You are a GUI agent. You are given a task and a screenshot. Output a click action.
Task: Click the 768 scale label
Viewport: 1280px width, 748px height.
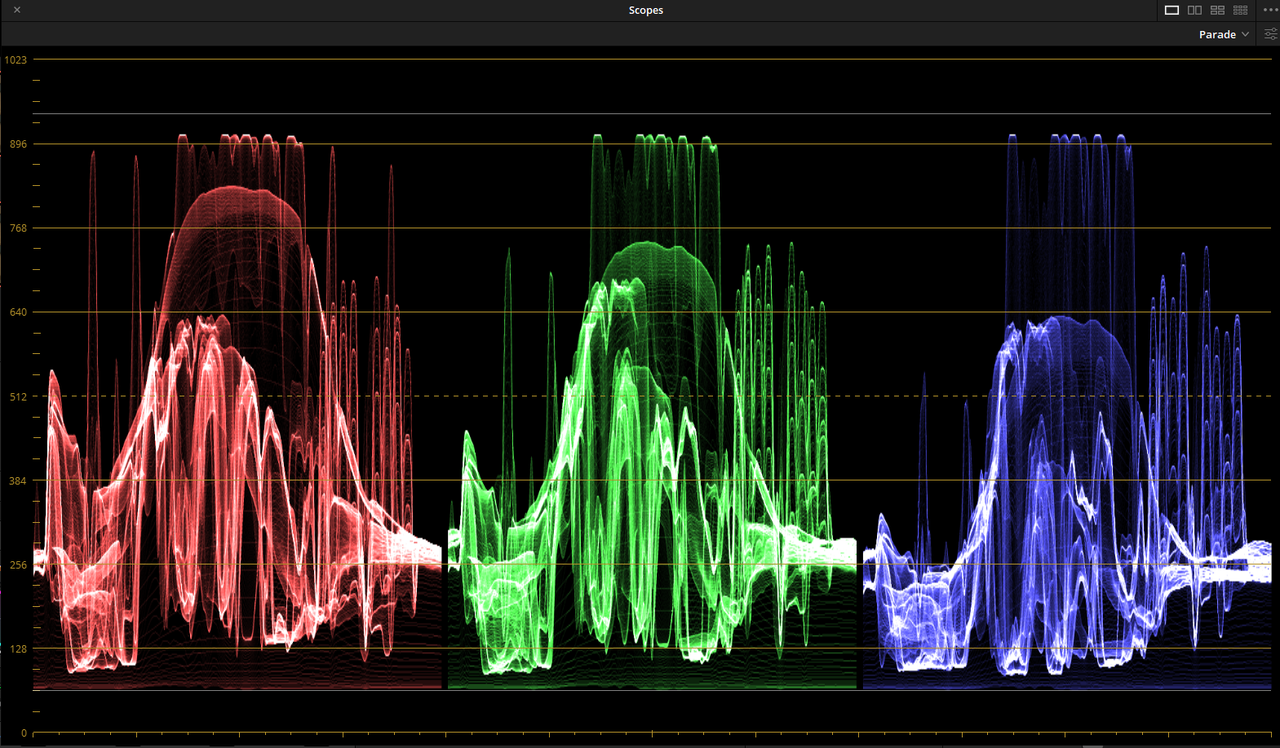(19, 228)
